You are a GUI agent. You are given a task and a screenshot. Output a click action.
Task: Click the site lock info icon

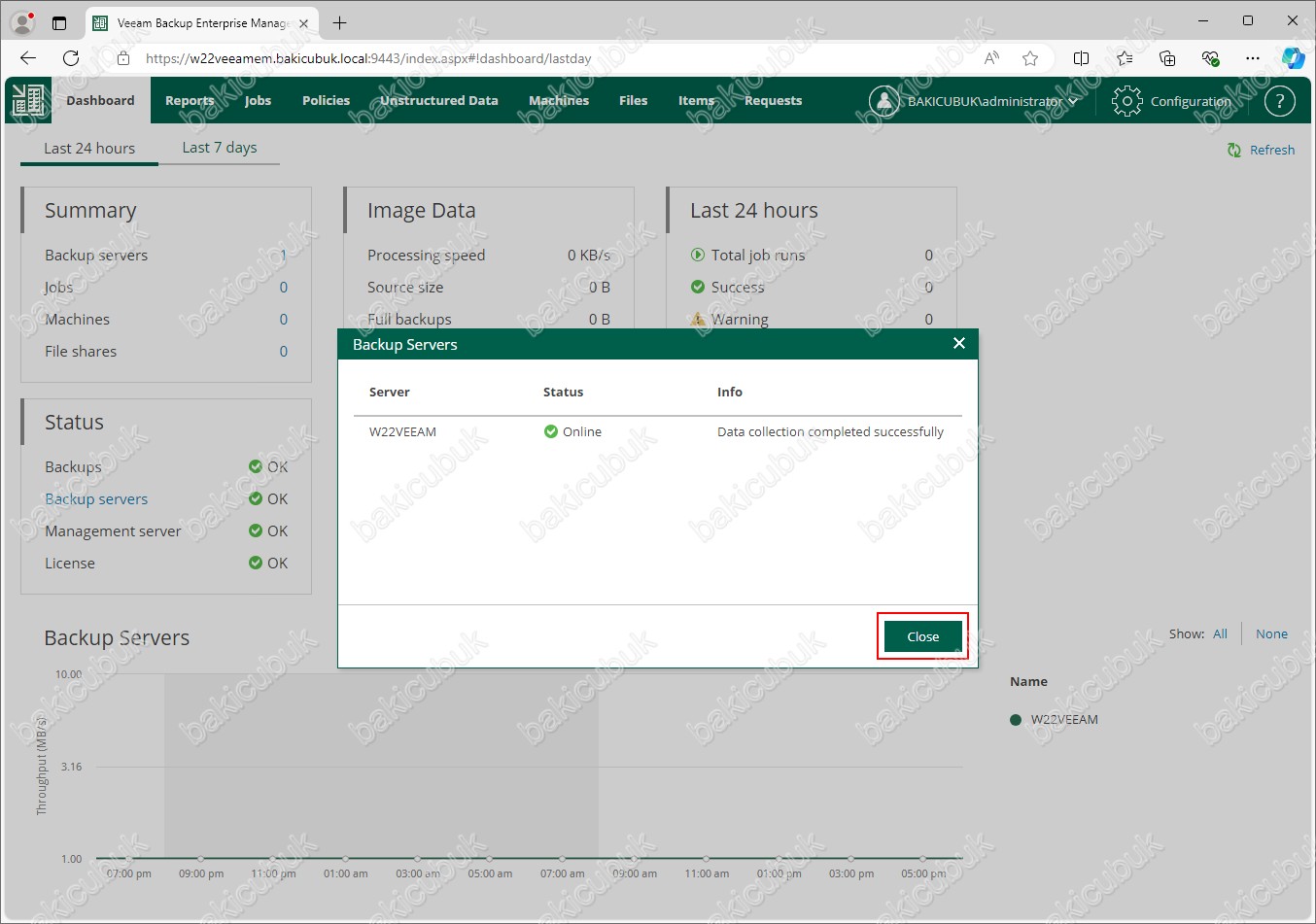click(x=123, y=58)
